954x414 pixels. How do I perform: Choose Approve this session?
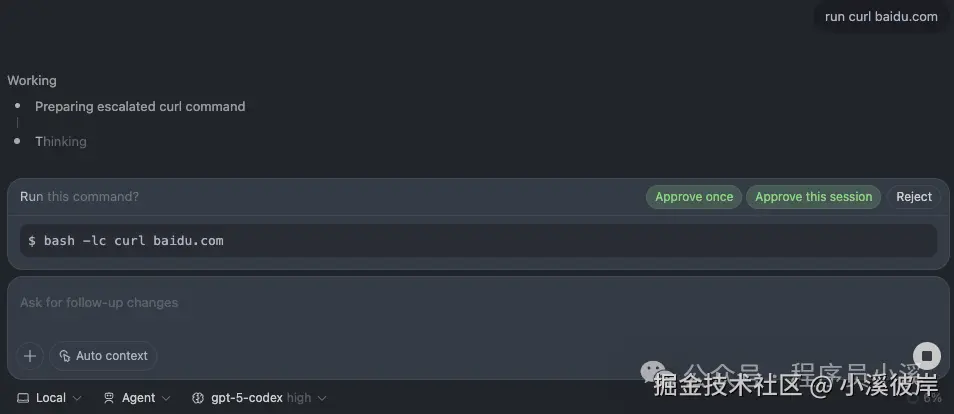pyautogui.click(x=813, y=197)
